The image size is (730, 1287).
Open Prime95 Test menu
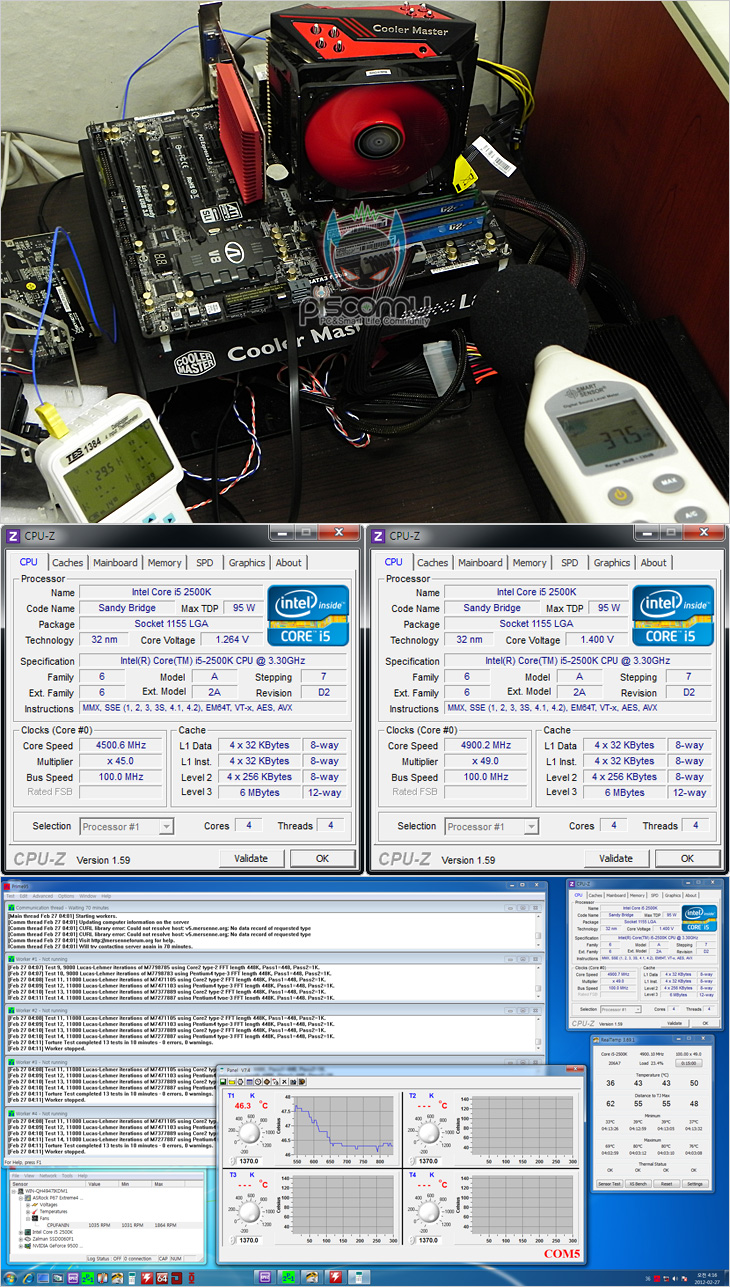tap(10, 896)
